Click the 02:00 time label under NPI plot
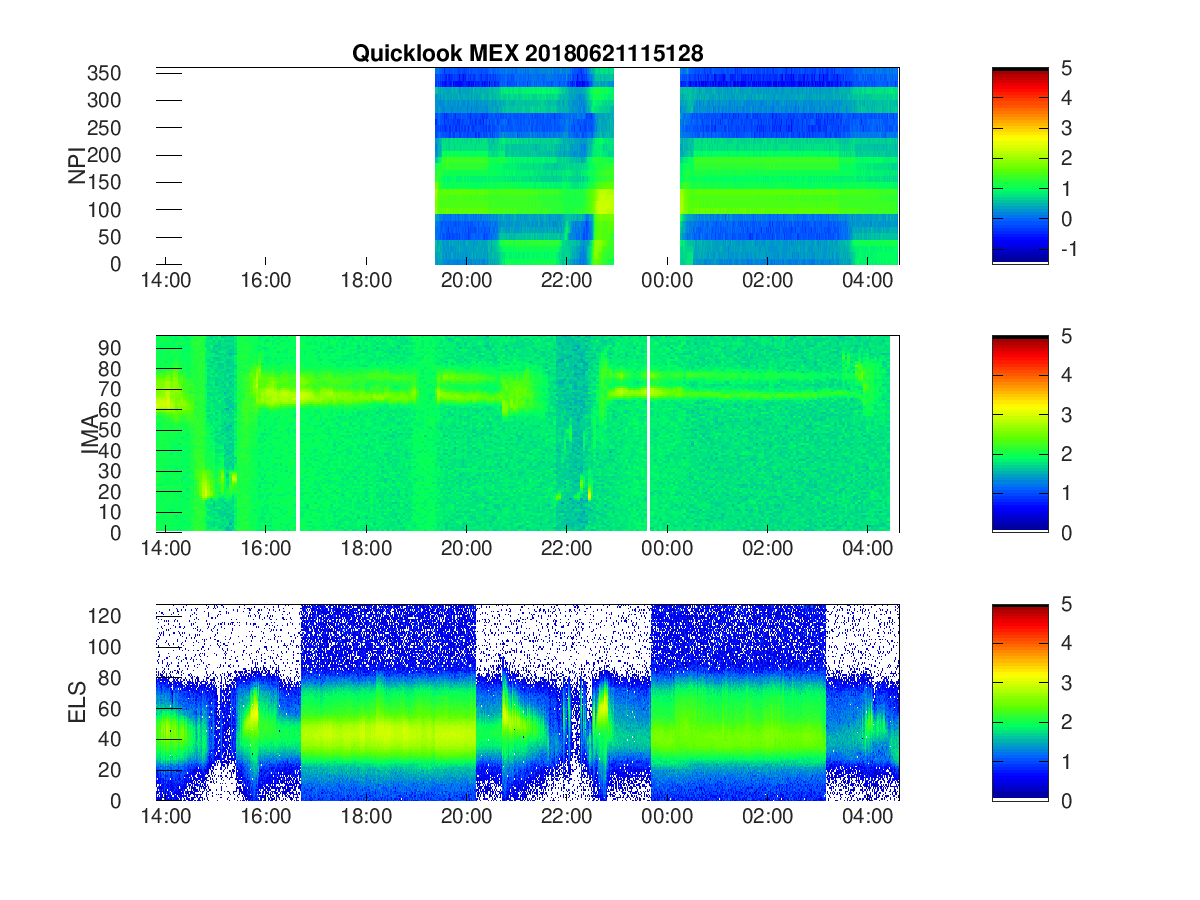 [767, 281]
